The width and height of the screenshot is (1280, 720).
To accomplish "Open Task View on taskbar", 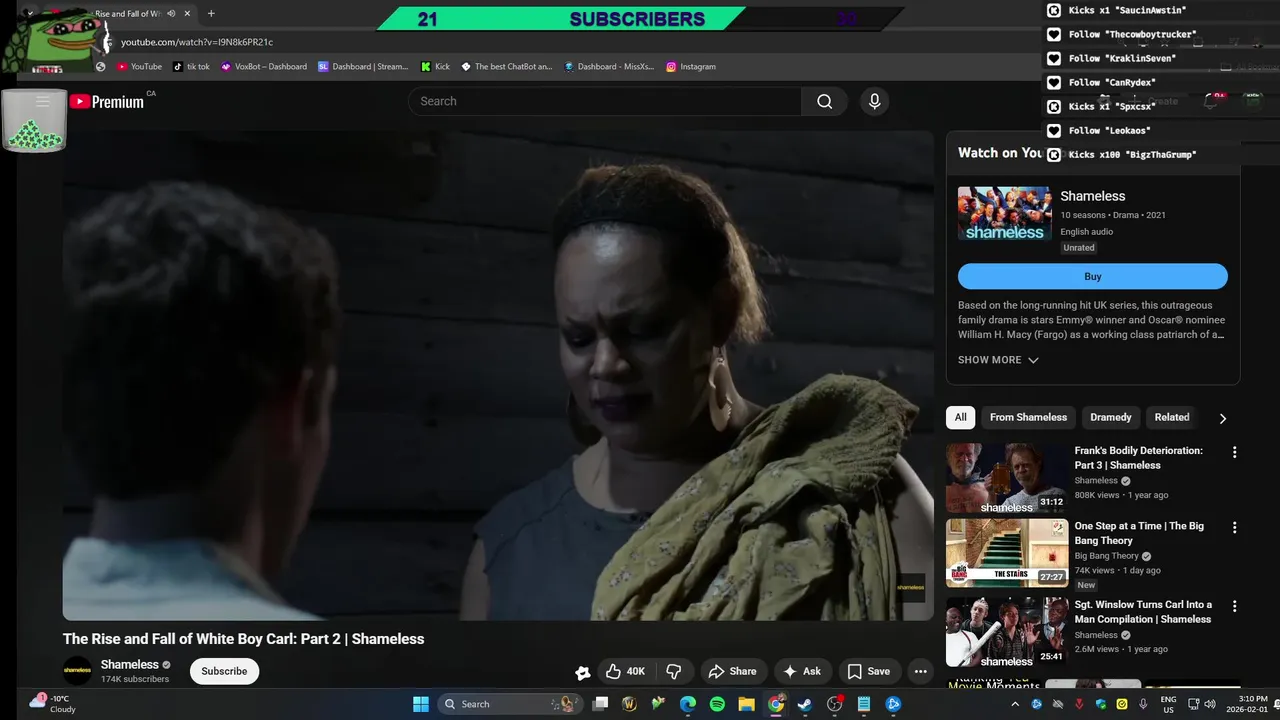I will coord(600,704).
